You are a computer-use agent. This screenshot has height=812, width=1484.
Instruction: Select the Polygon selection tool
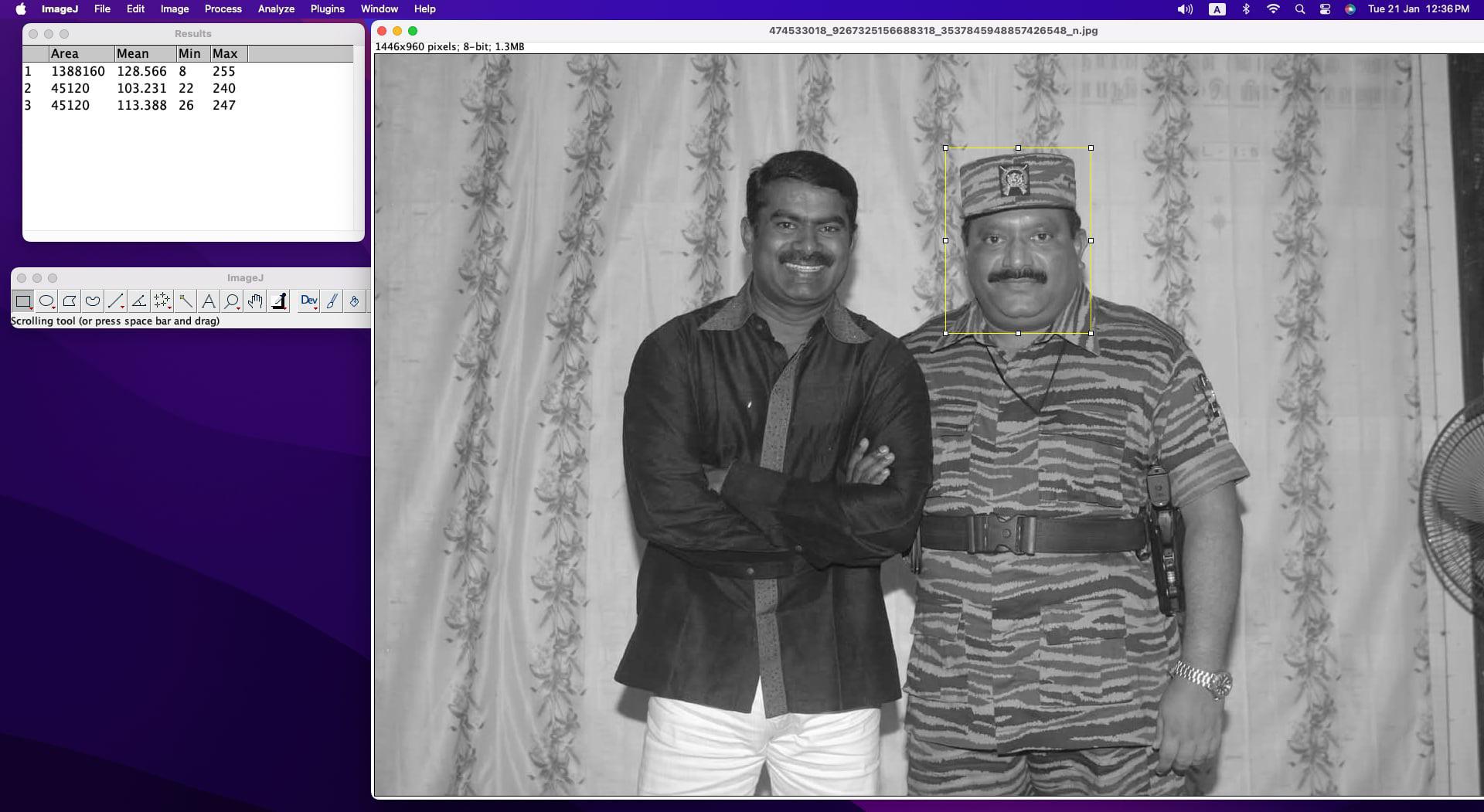coord(70,301)
